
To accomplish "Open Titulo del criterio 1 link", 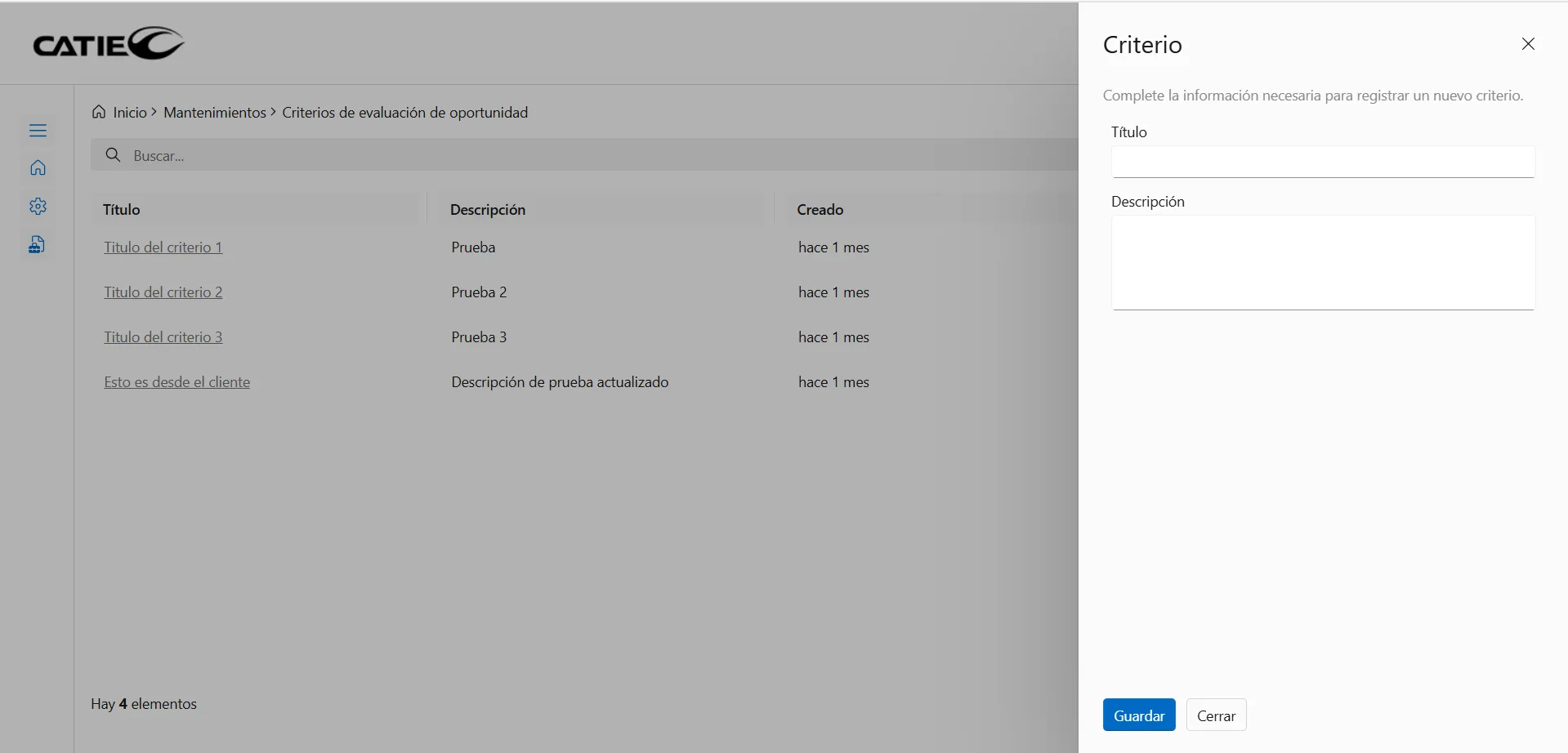I will tap(163, 247).
